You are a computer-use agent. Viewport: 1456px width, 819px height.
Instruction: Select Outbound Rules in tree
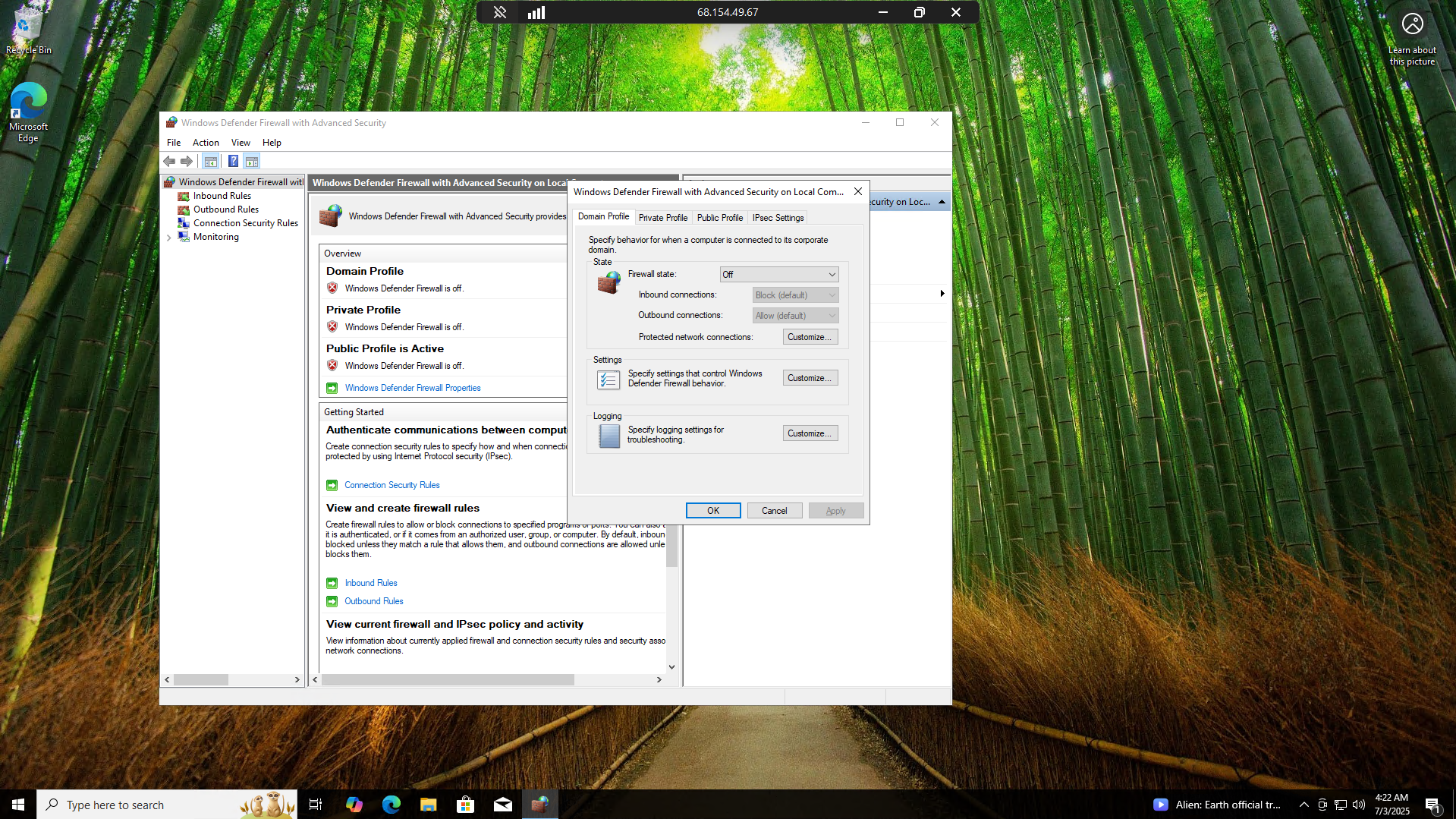225,209
